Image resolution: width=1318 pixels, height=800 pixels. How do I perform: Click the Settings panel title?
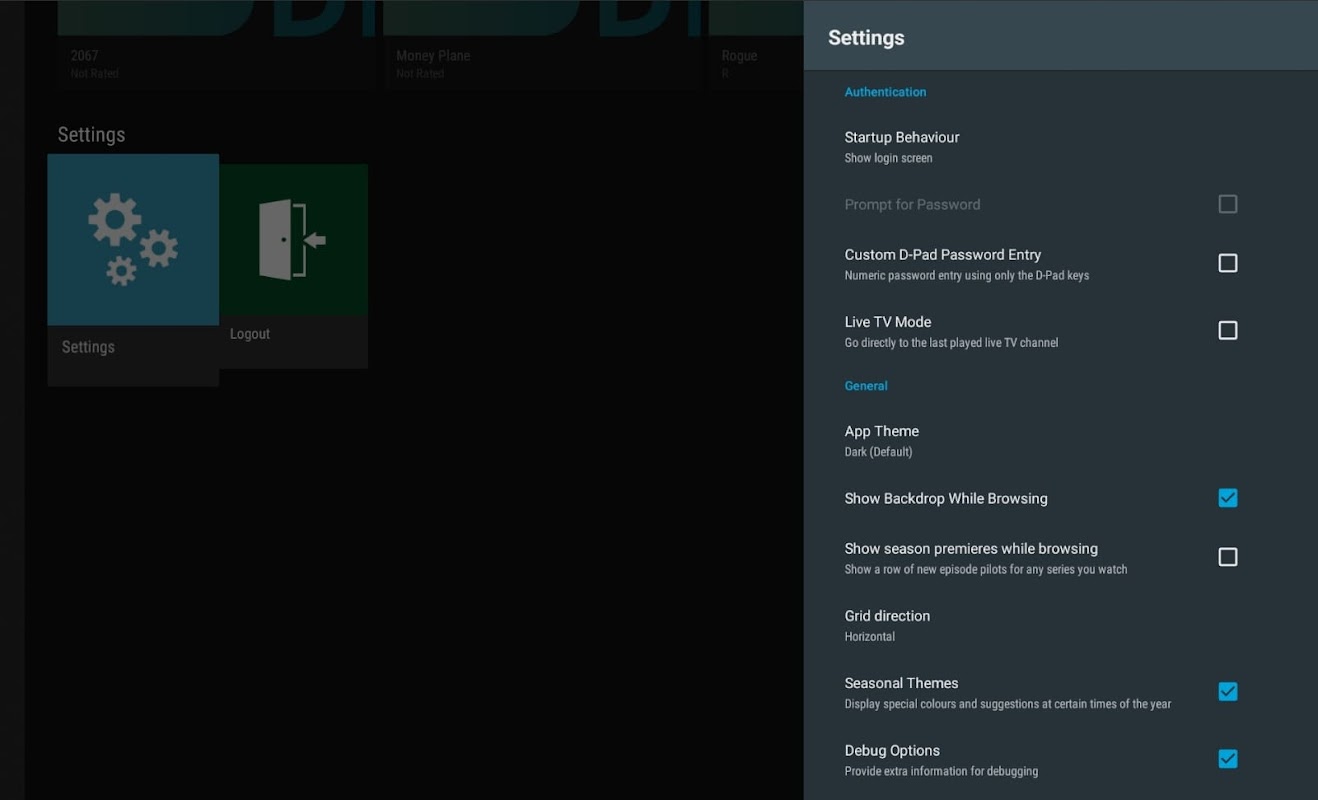(866, 38)
